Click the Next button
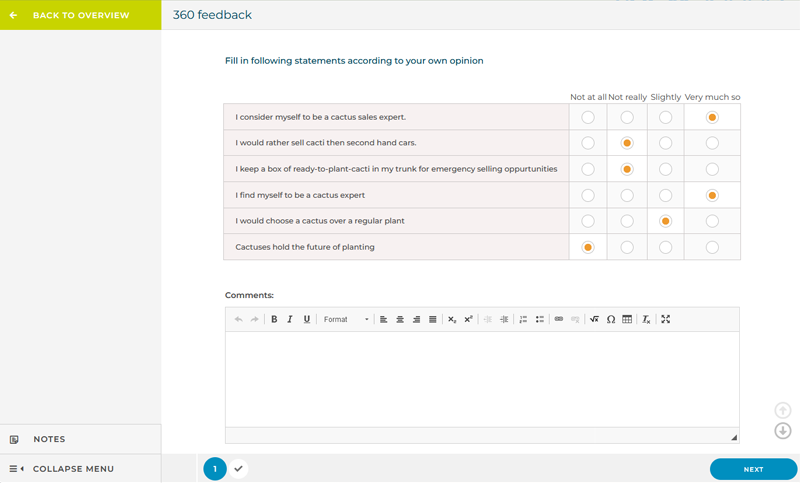 (x=753, y=469)
